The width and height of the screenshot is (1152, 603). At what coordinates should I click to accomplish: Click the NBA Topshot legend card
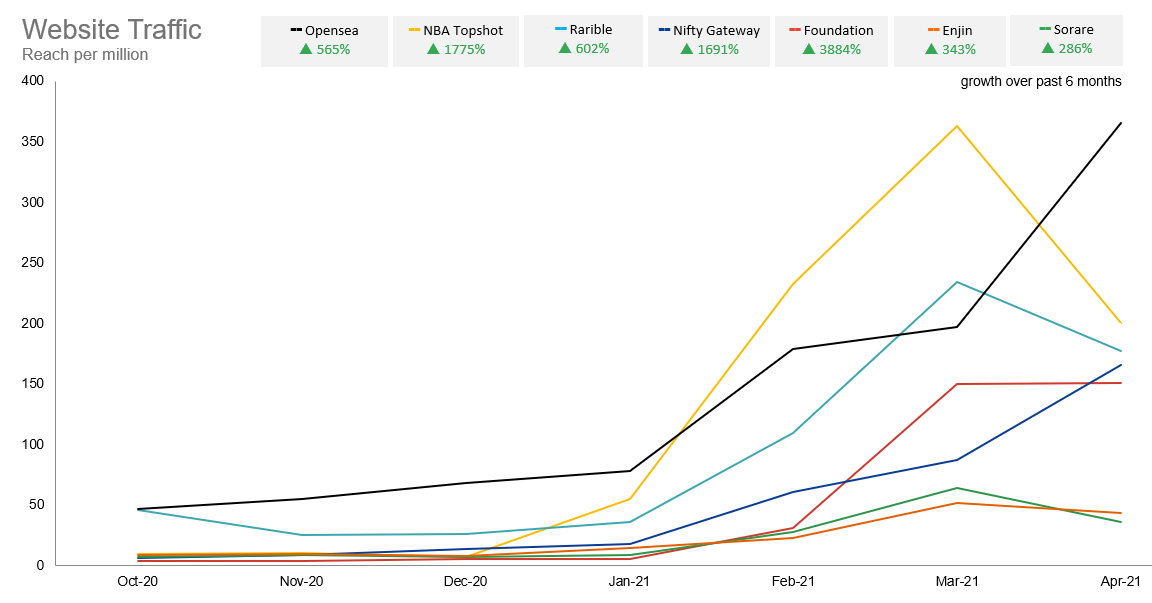(456, 42)
